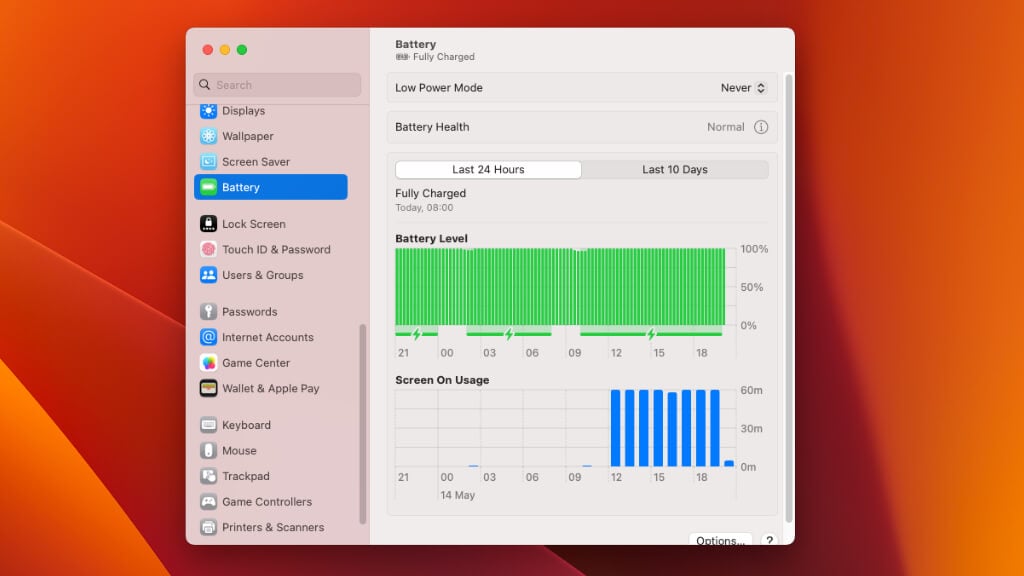Open the Mouse icon in sidebar
The height and width of the screenshot is (576, 1024).
[x=208, y=450]
